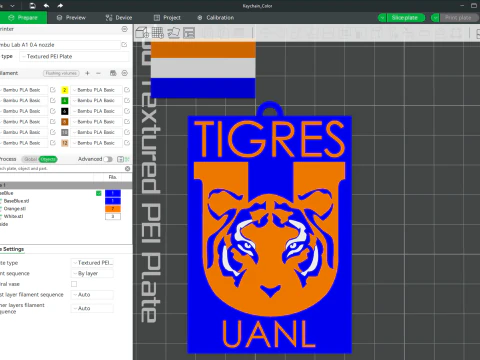This screenshot has width=480, height=360.
Task: Expand the Print plate dropdown arrow
Action: [x=435, y=18]
